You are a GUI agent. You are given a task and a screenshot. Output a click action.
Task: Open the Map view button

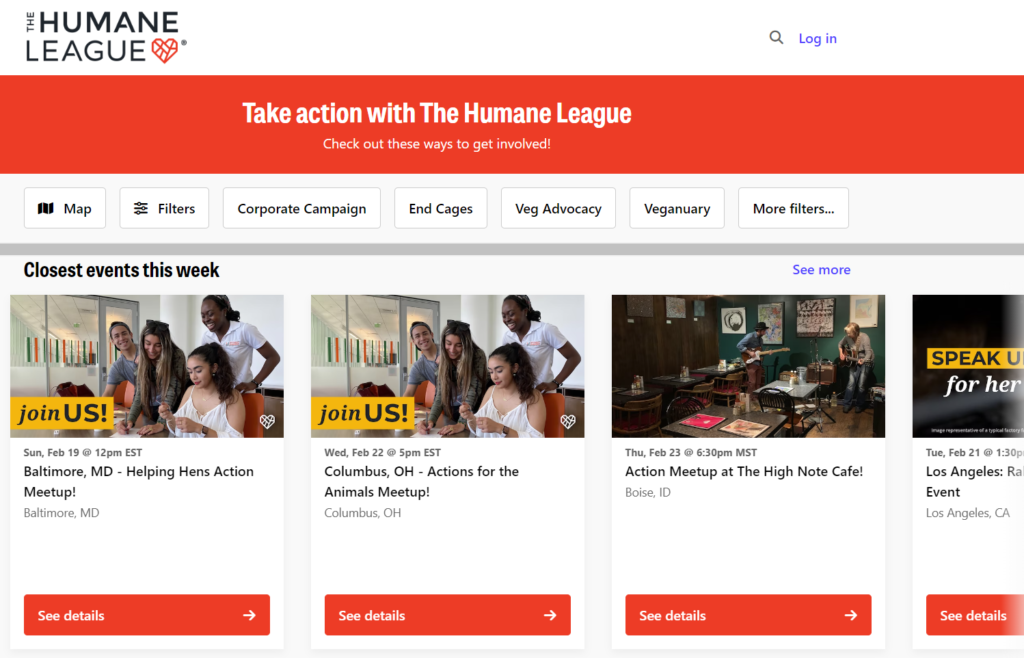pyautogui.click(x=65, y=208)
